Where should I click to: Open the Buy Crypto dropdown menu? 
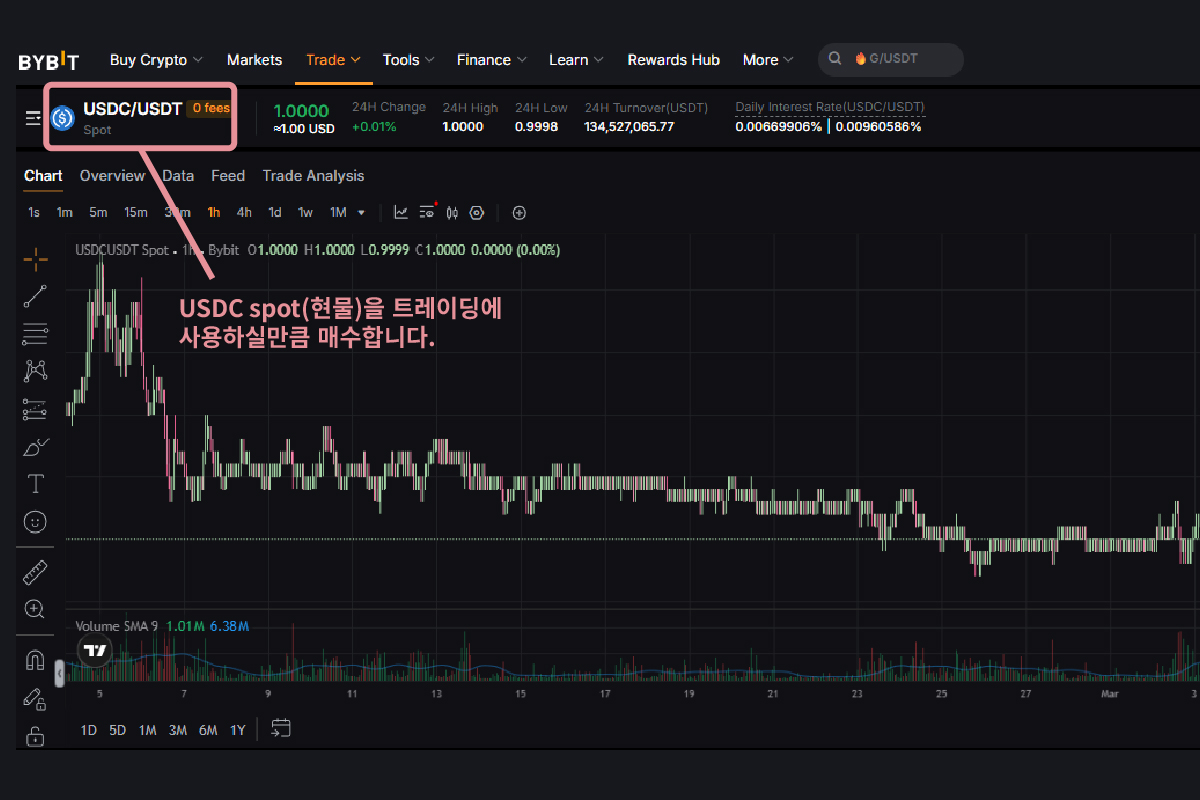(156, 60)
